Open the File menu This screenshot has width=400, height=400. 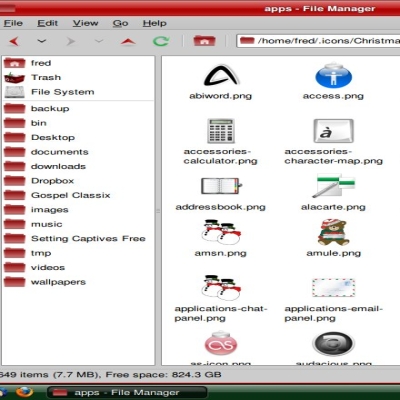pos(13,23)
